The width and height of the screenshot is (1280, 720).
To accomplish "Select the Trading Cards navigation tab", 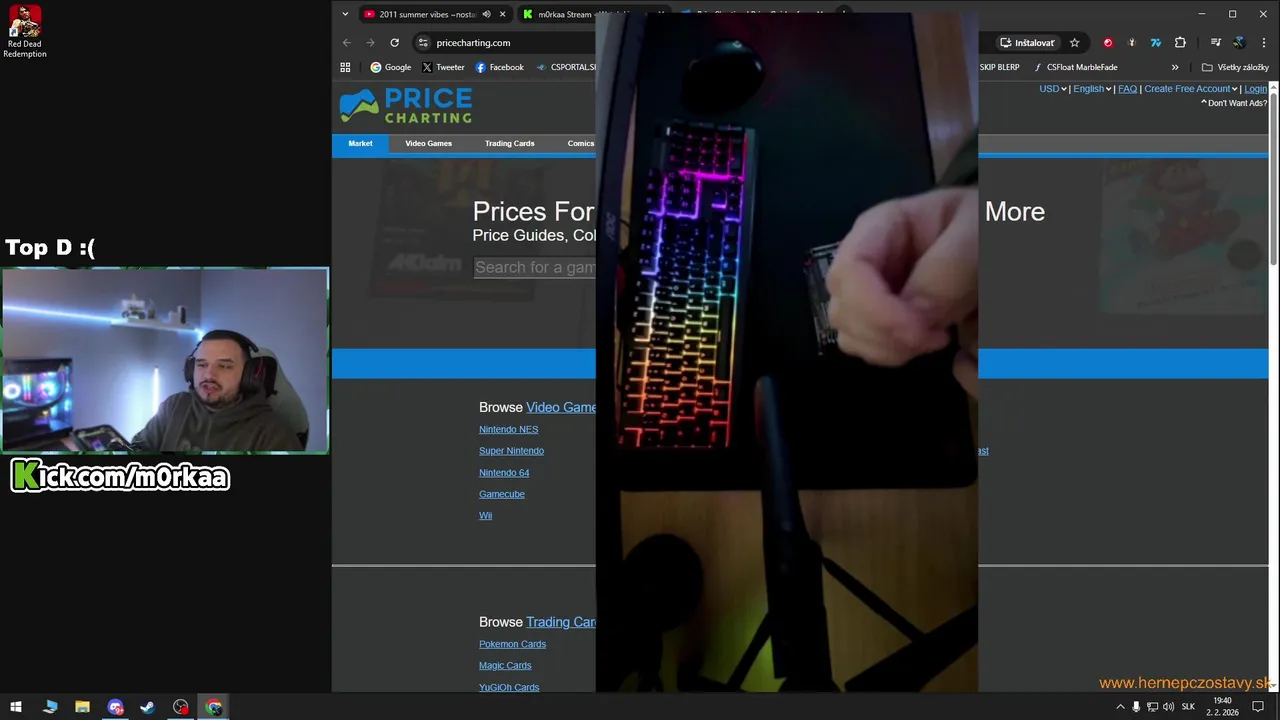I will pos(509,144).
